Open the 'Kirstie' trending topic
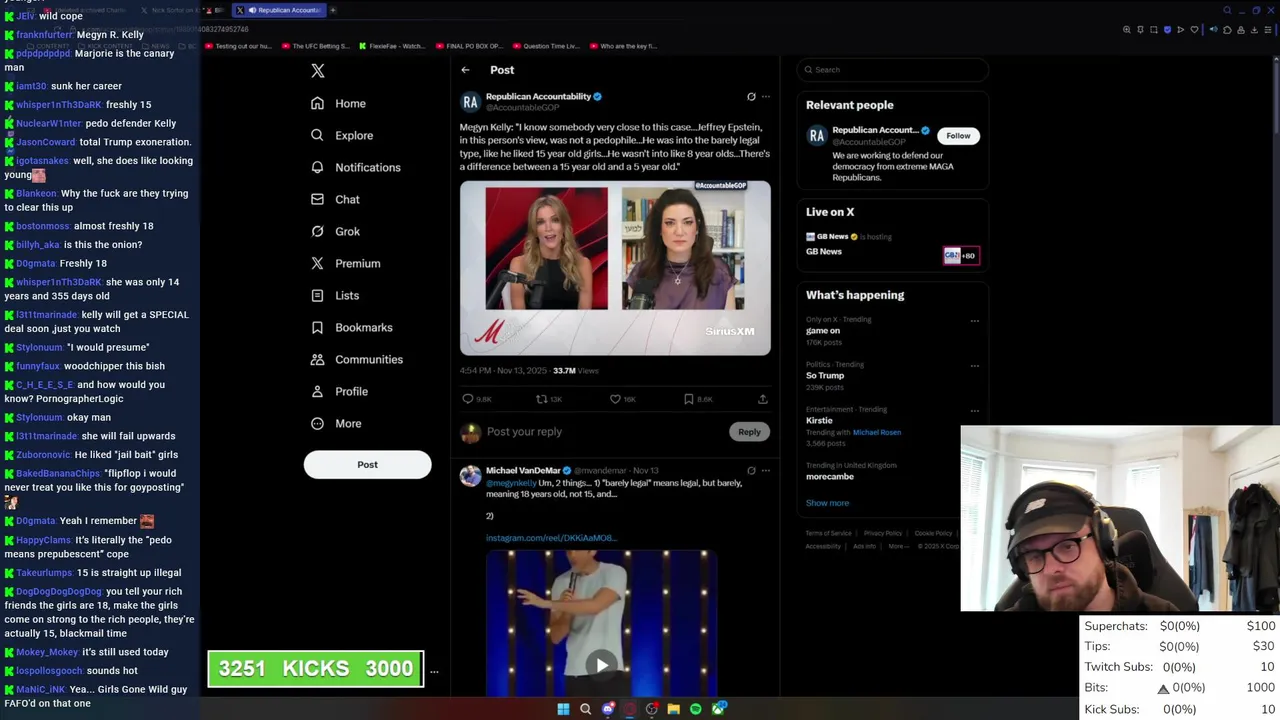The height and width of the screenshot is (720, 1280). click(x=819, y=420)
